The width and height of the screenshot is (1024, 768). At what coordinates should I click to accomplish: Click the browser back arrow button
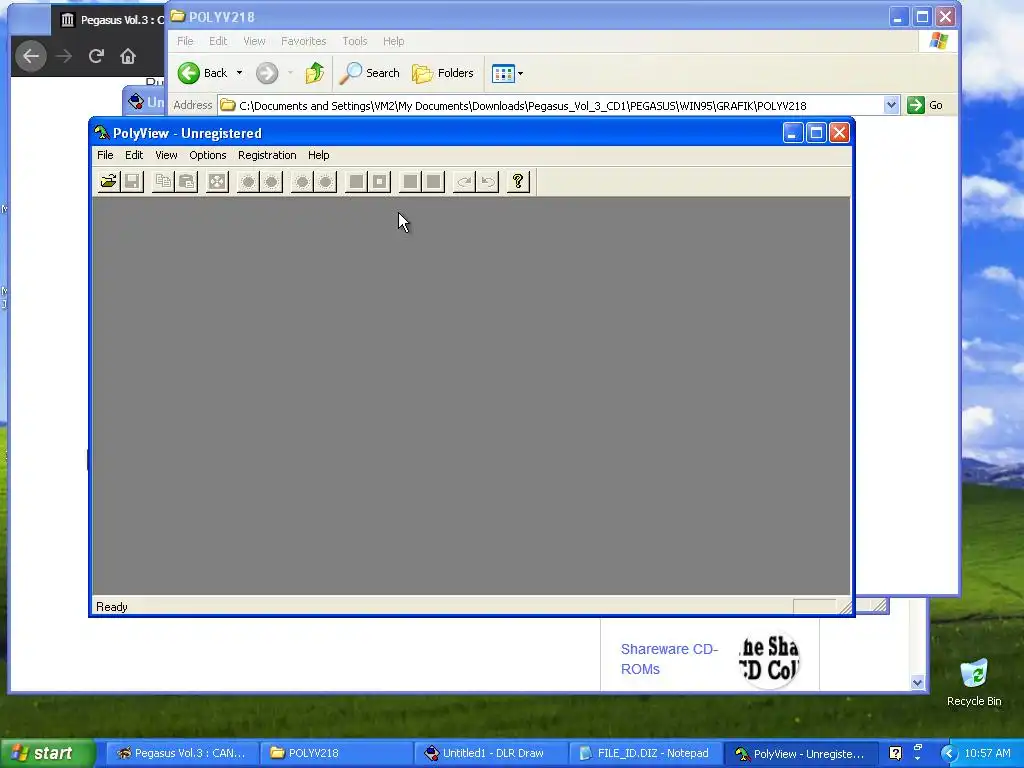click(31, 56)
